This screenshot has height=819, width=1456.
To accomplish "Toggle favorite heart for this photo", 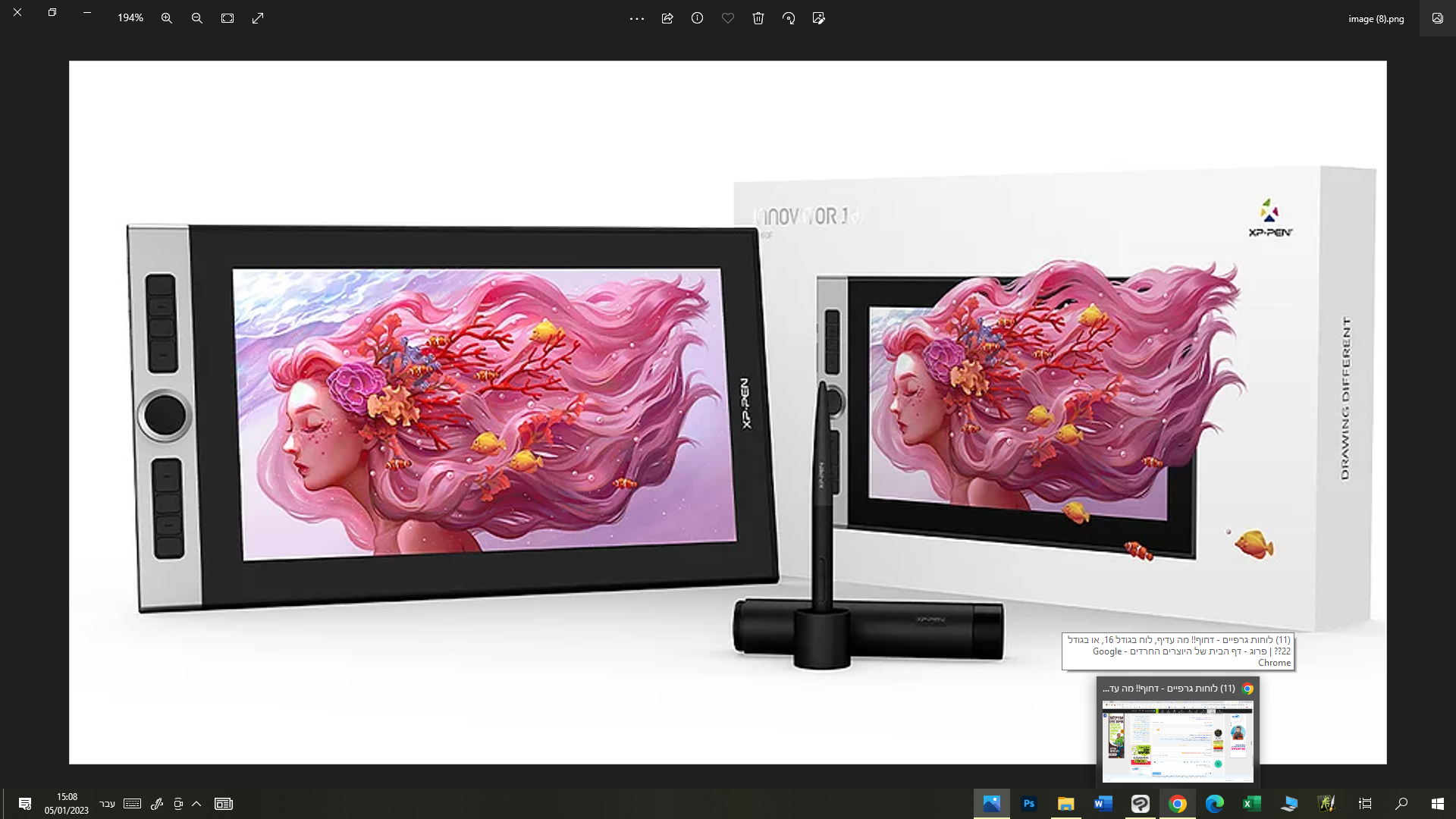I will tap(728, 18).
